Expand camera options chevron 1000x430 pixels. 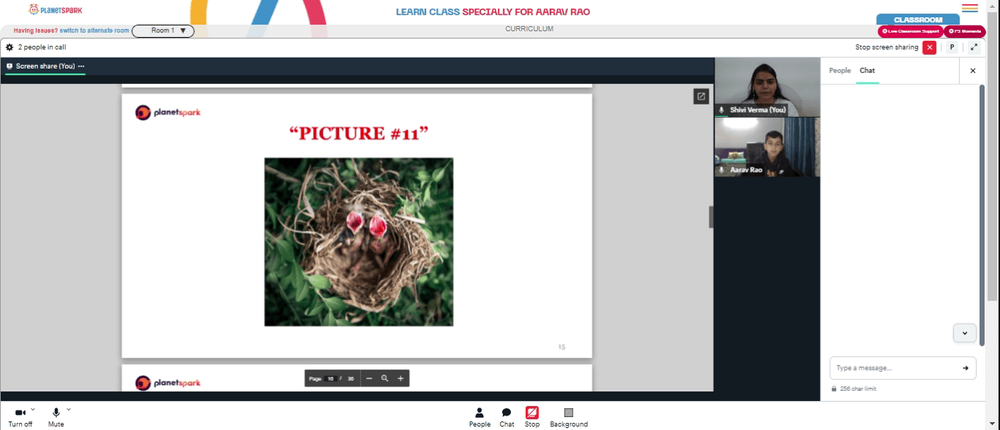[x=33, y=410]
